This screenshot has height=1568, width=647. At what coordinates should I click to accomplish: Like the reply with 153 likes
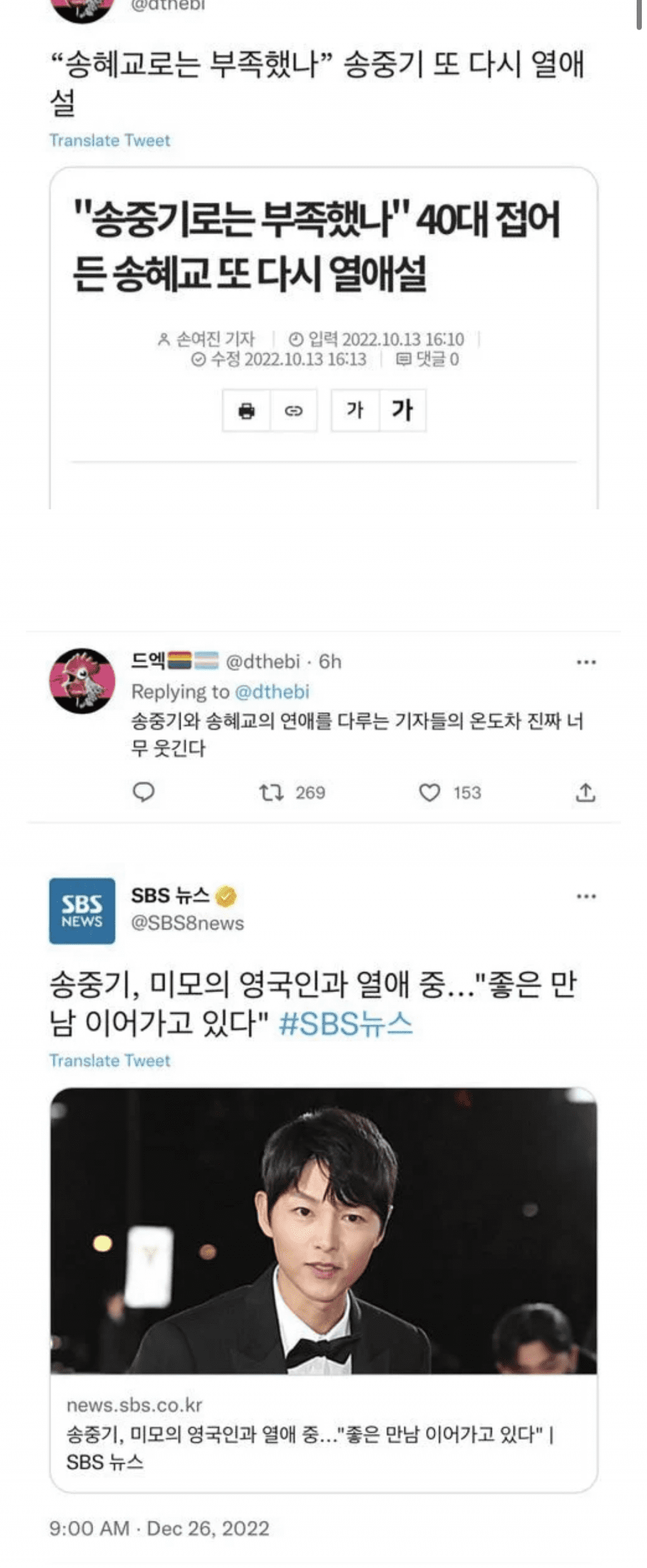pos(430,793)
